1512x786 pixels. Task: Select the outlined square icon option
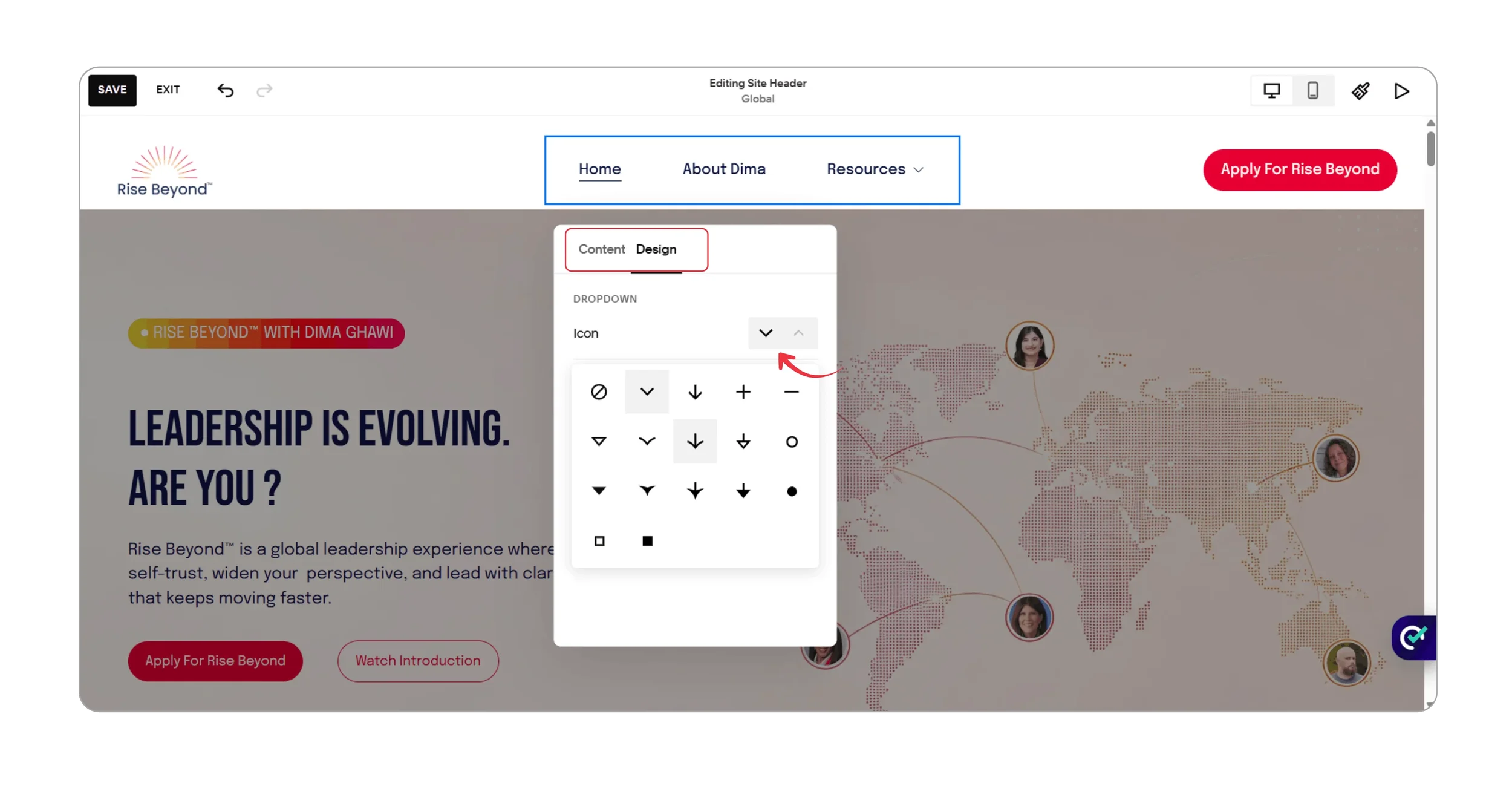coord(599,541)
